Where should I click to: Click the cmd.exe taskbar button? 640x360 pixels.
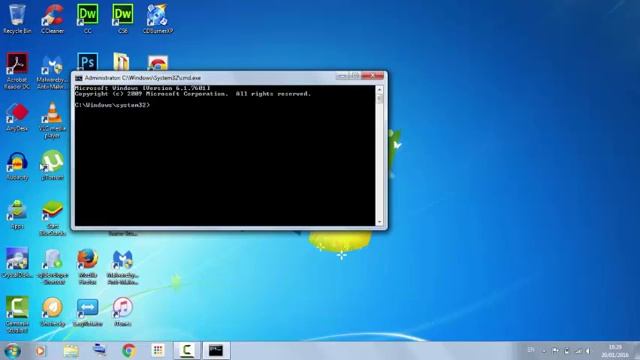pyautogui.click(x=216, y=351)
